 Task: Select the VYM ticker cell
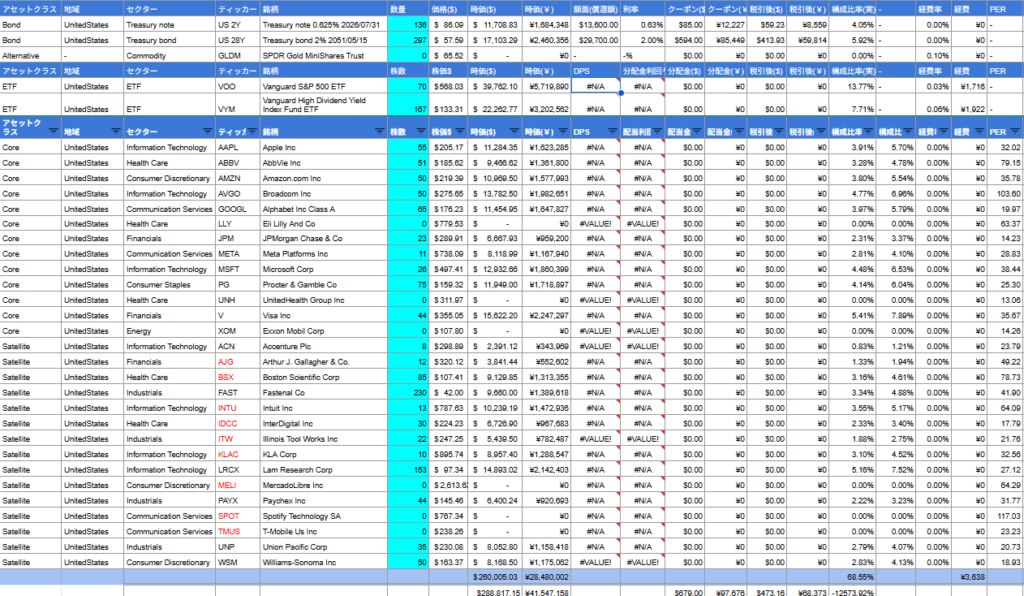(238, 105)
